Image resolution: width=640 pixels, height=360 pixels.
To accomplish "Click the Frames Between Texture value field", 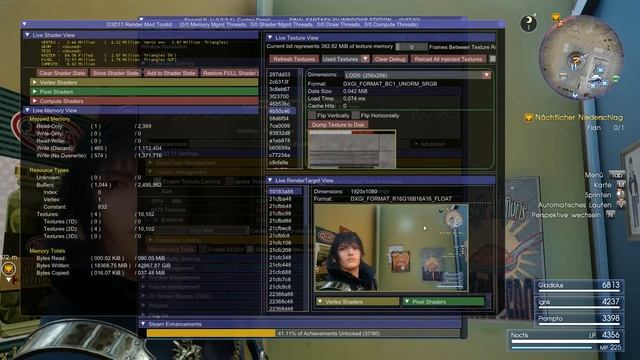I will pos(411,47).
